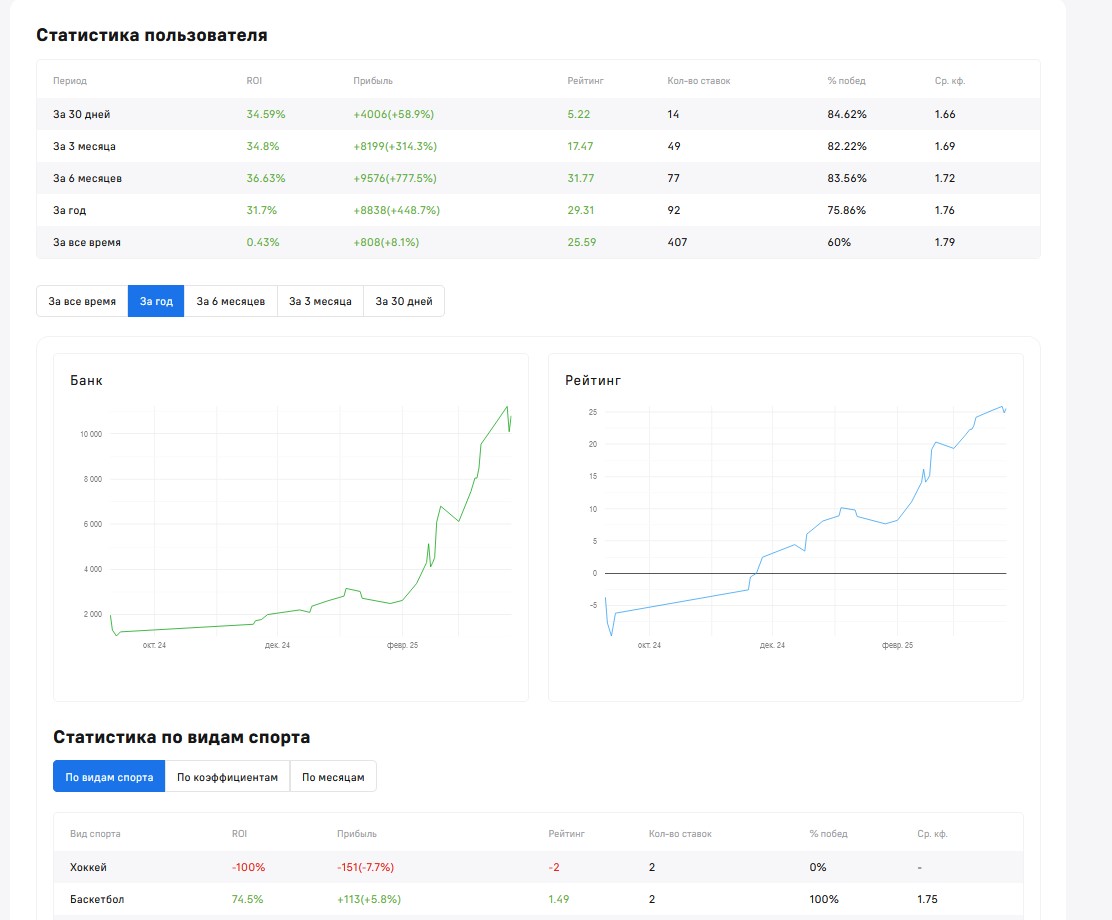Switch to "За 3 месяца" period tab
The height and width of the screenshot is (920, 1112).
(x=320, y=301)
